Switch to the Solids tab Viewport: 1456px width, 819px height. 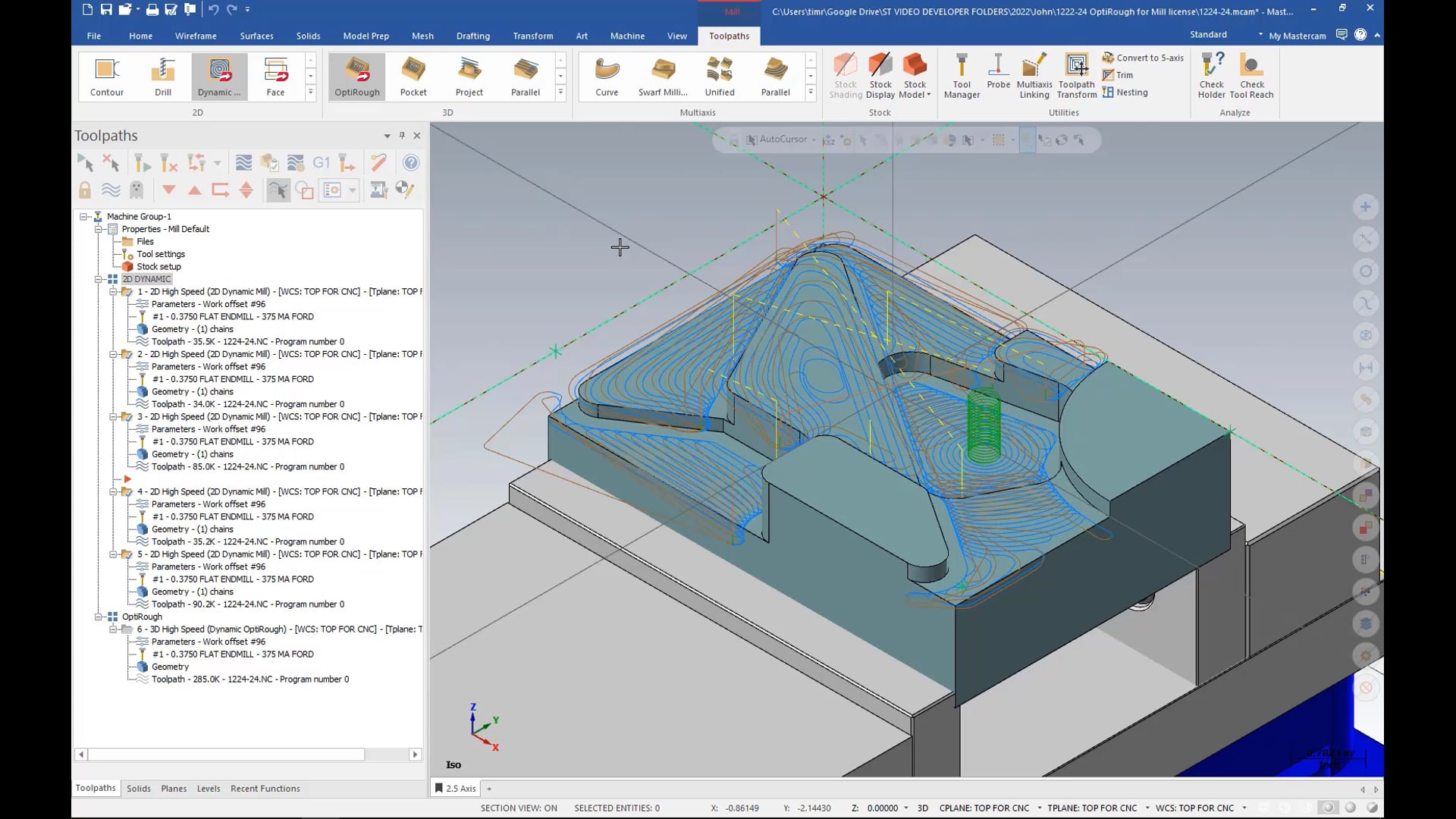click(138, 788)
